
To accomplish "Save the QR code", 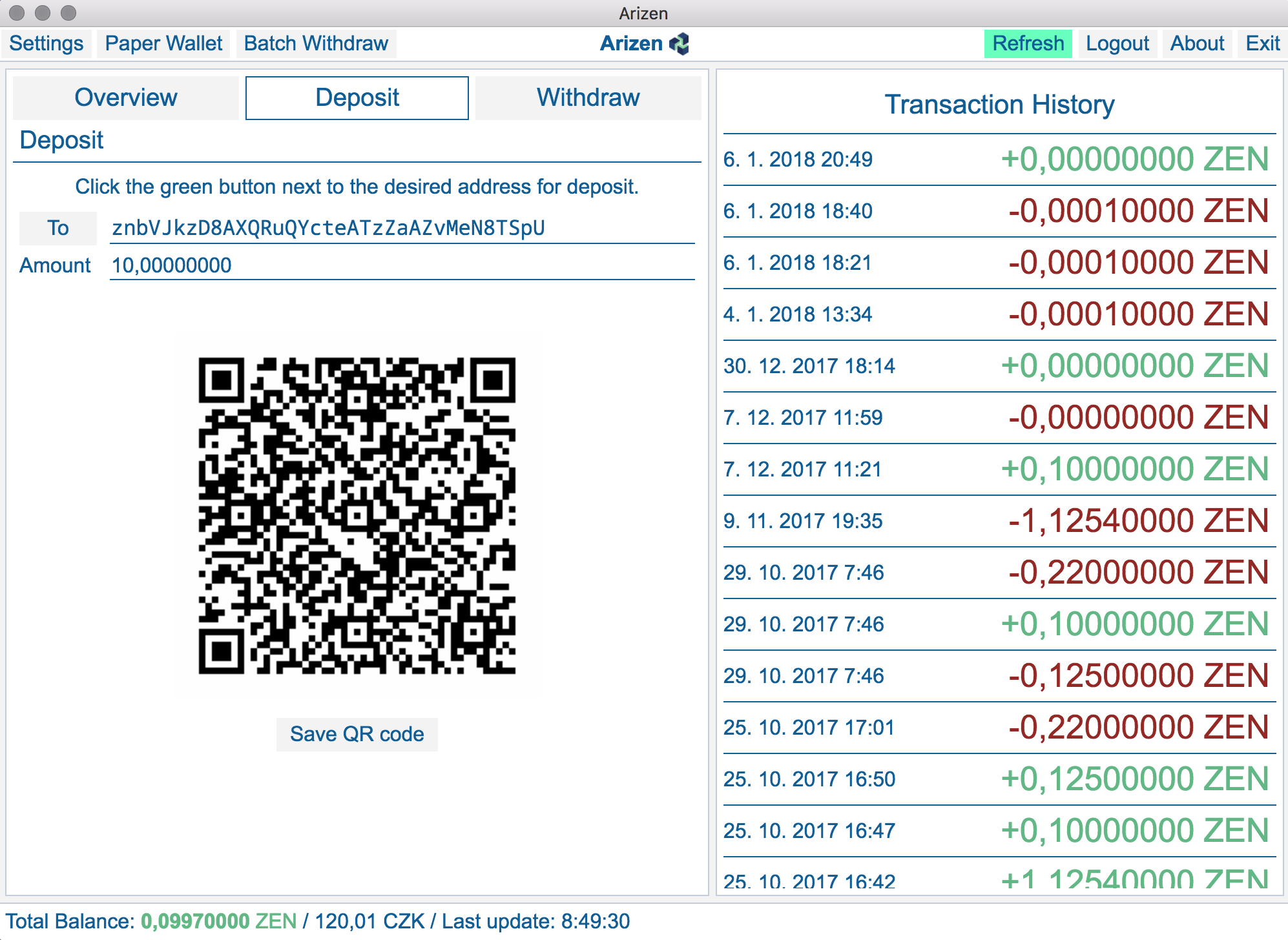I will [x=357, y=734].
